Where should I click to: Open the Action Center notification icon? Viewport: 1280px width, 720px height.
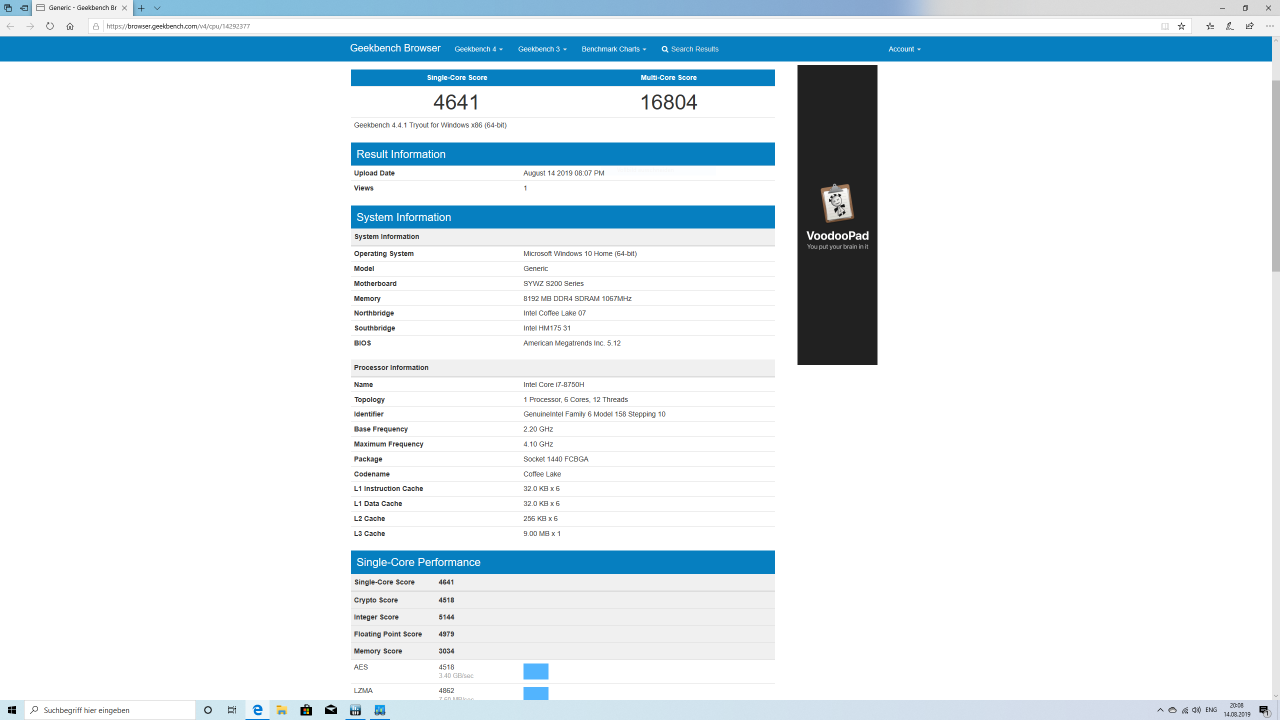[x=1264, y=710]
